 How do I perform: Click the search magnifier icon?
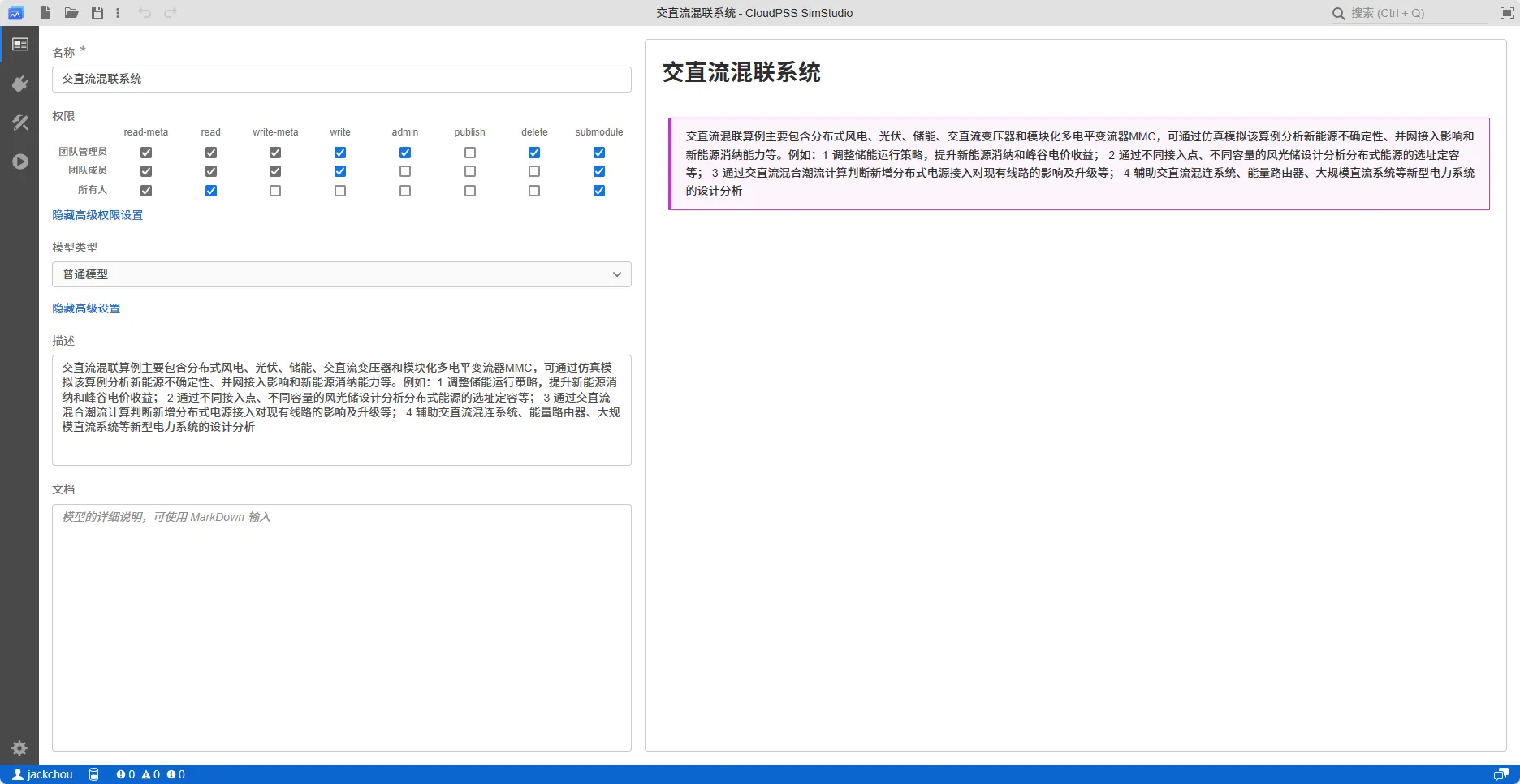[1339, 13]
